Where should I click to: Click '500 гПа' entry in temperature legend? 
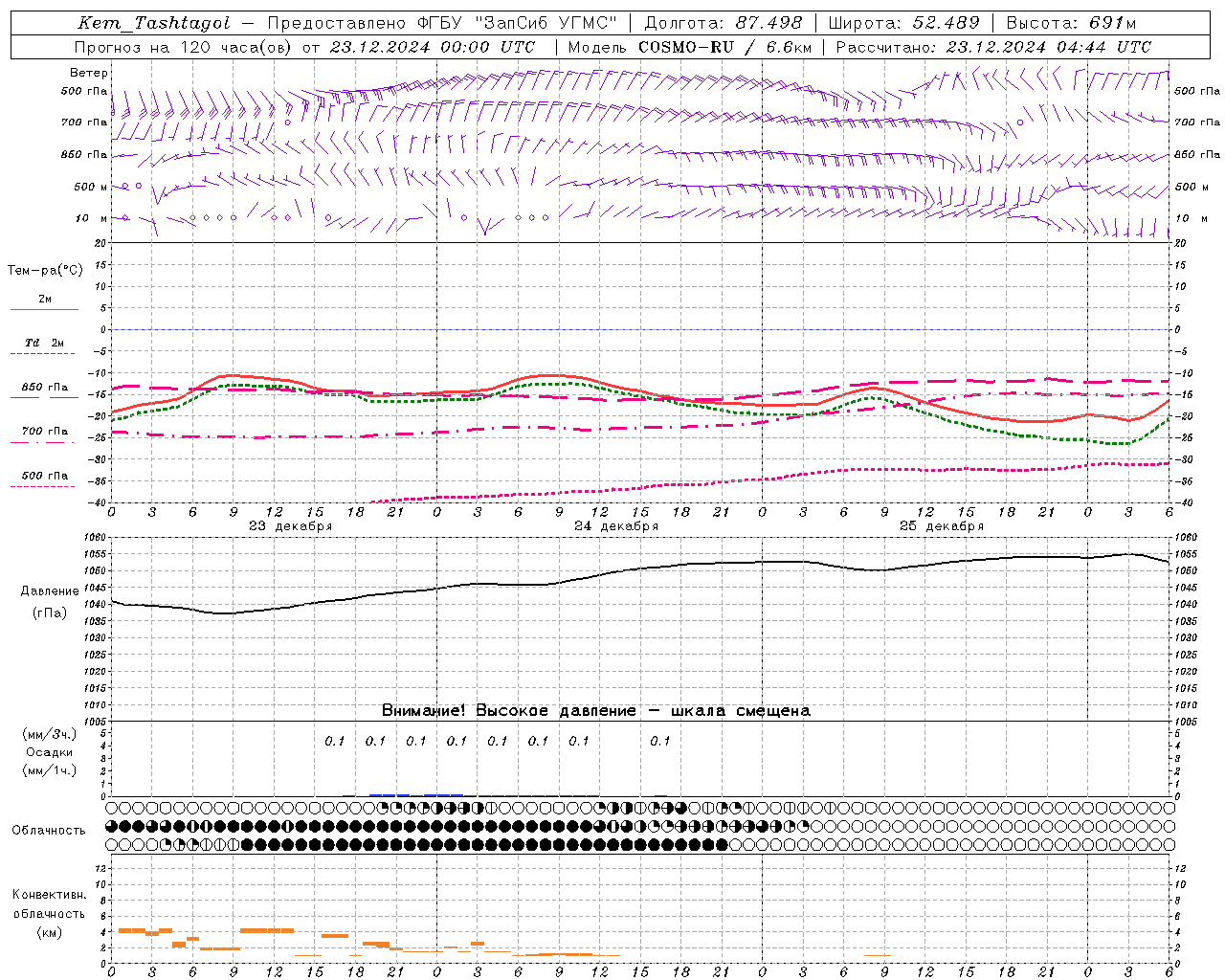coord(45,476)
